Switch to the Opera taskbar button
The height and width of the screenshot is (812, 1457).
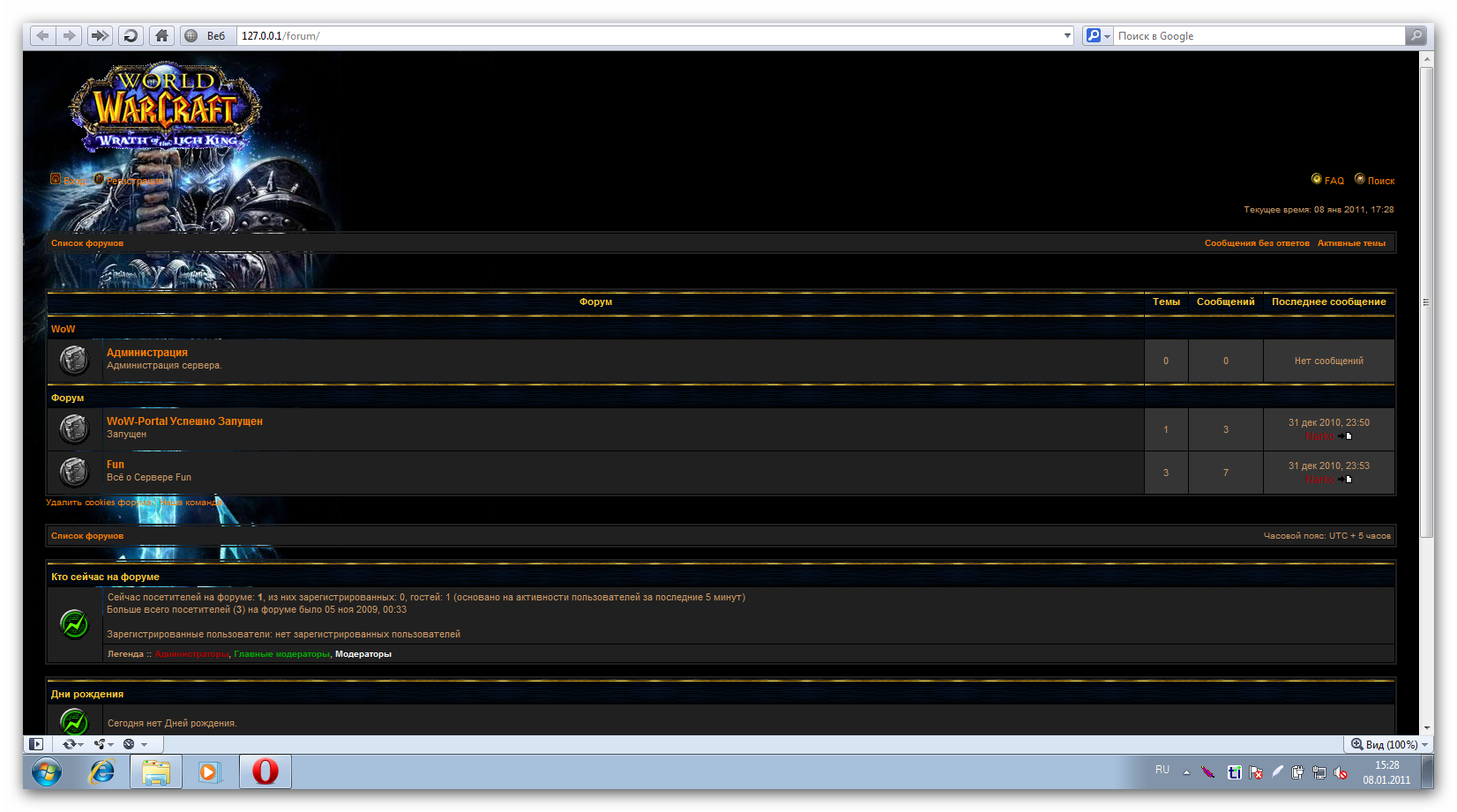pos(265,772)
